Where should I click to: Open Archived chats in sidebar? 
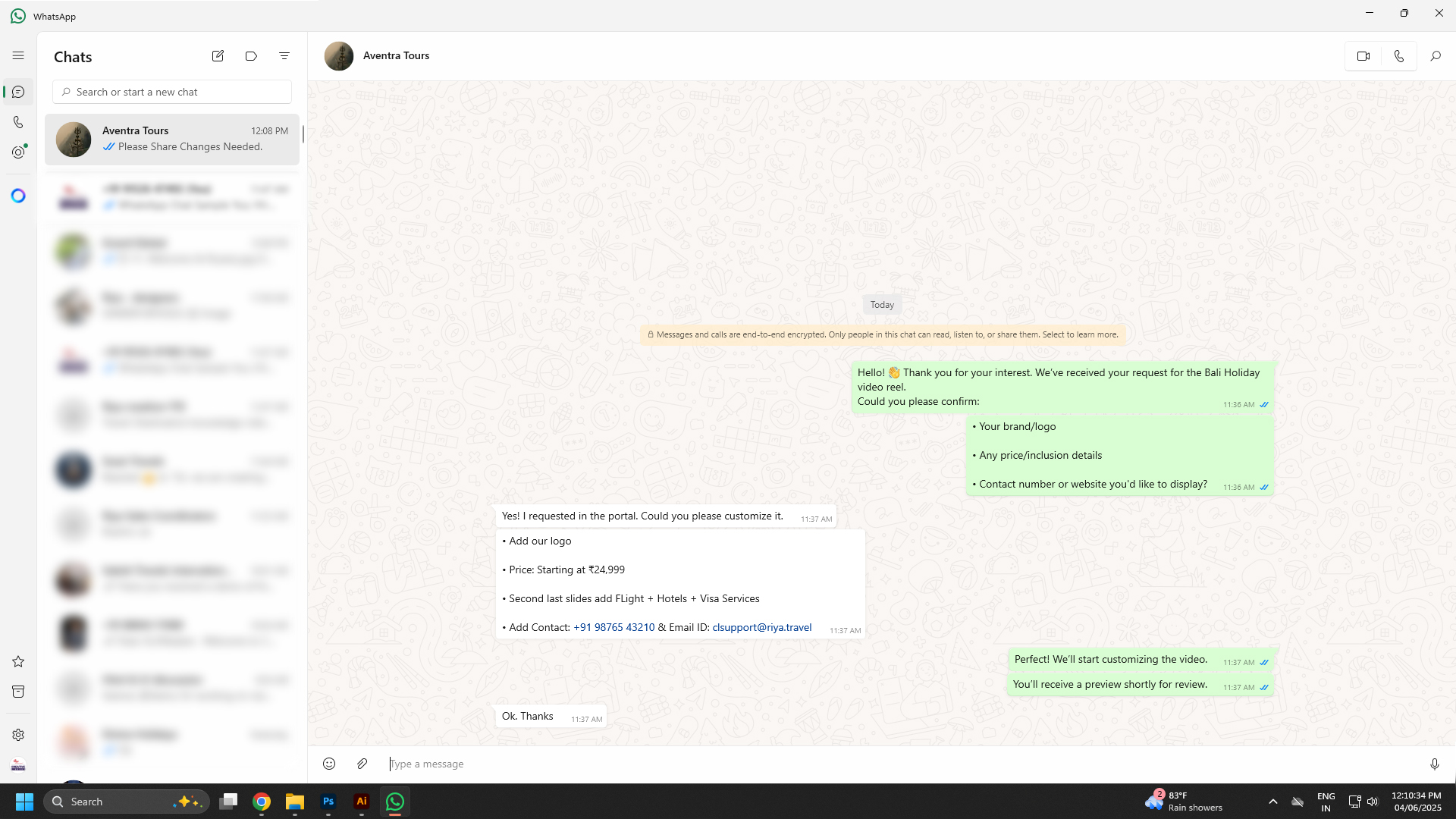point(18,692)
